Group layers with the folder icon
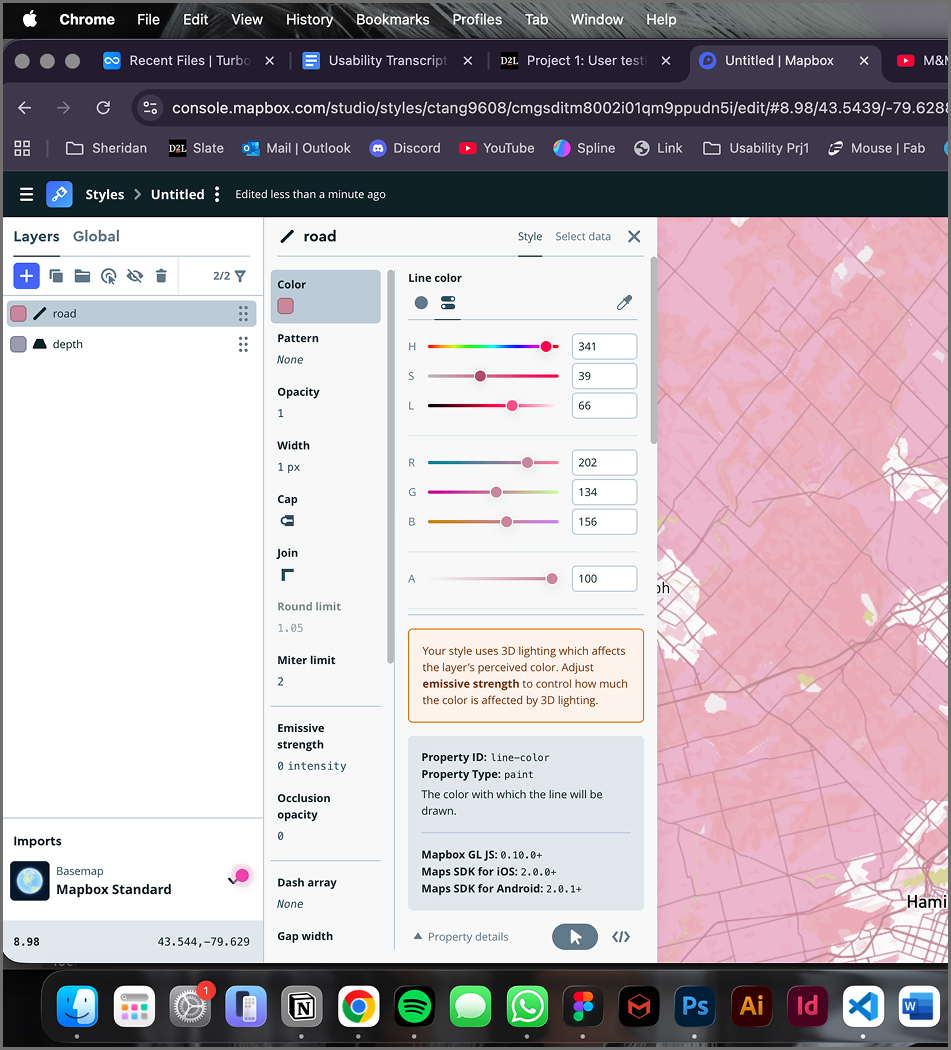 (82, 276)
